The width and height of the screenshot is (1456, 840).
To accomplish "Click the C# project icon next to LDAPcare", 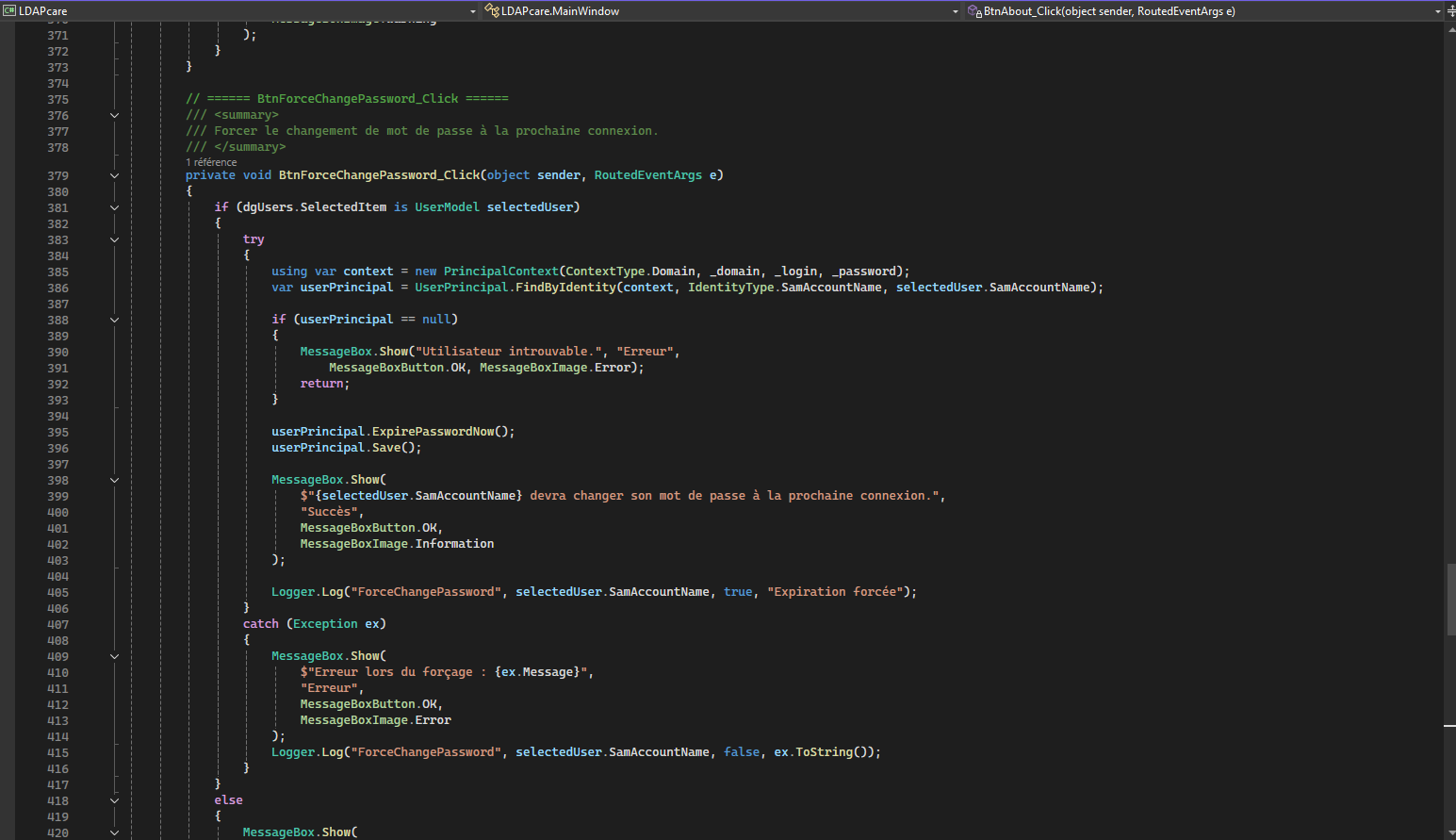I will pyautogui.click(x=11, y=10).
